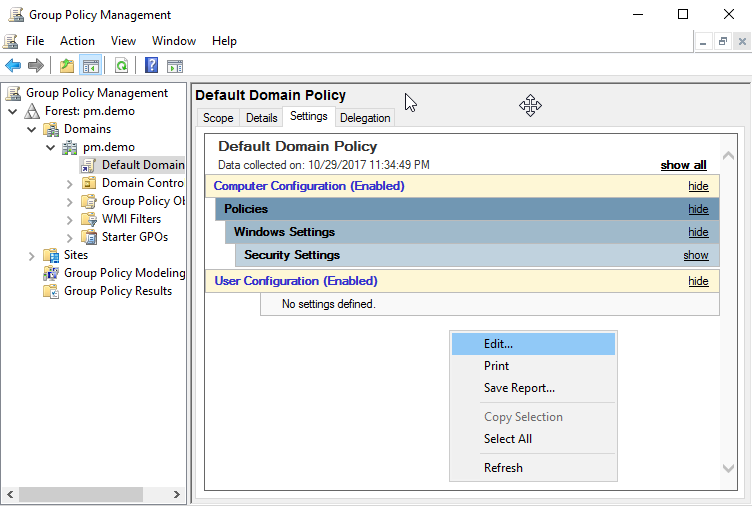This screenshot has width=752, height=506.
Task: Expand the Starter GPOs node
Action: (x=70, y=238)
